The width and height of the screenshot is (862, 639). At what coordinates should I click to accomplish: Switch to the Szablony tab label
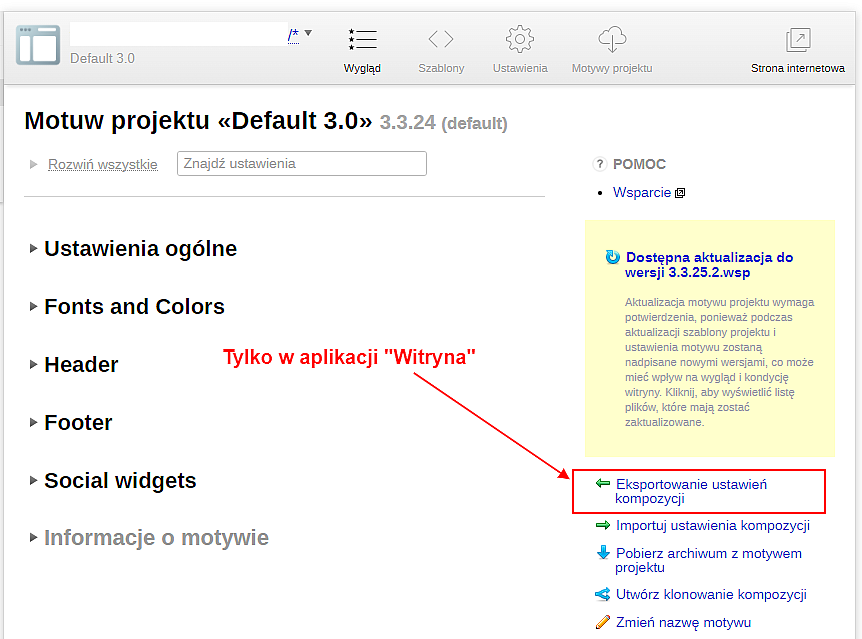click(441, 68)
